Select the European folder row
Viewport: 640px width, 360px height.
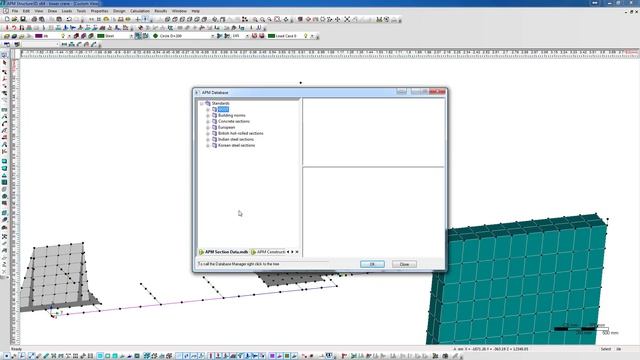click(x=226, y=127)
